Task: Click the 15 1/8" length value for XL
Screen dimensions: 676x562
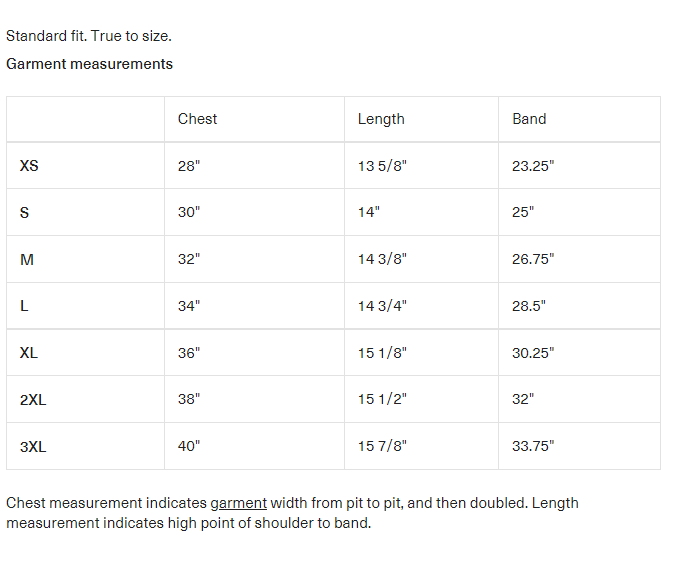Action: 382,353
